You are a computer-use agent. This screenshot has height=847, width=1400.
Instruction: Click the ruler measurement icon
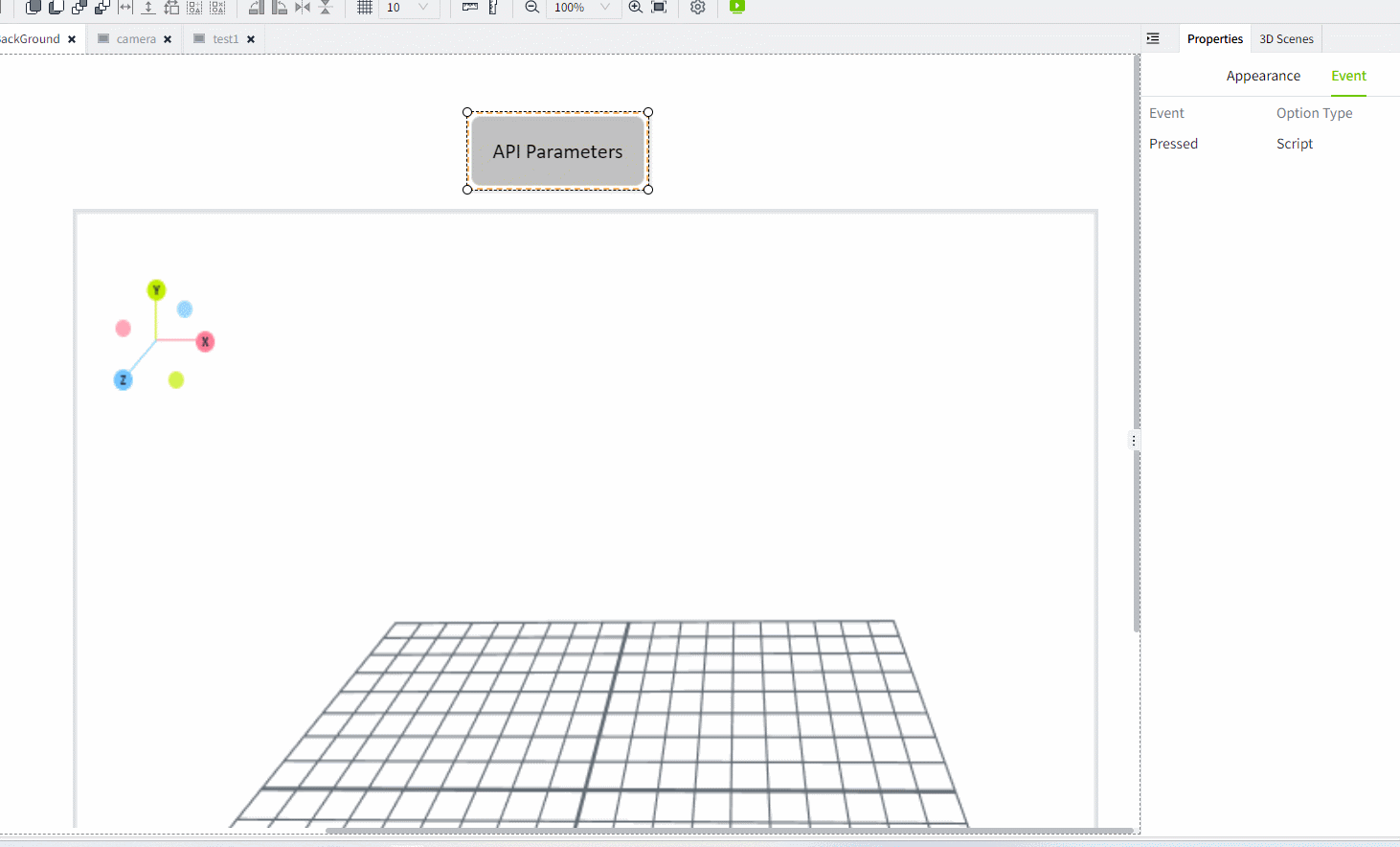(x=469, y=8)
